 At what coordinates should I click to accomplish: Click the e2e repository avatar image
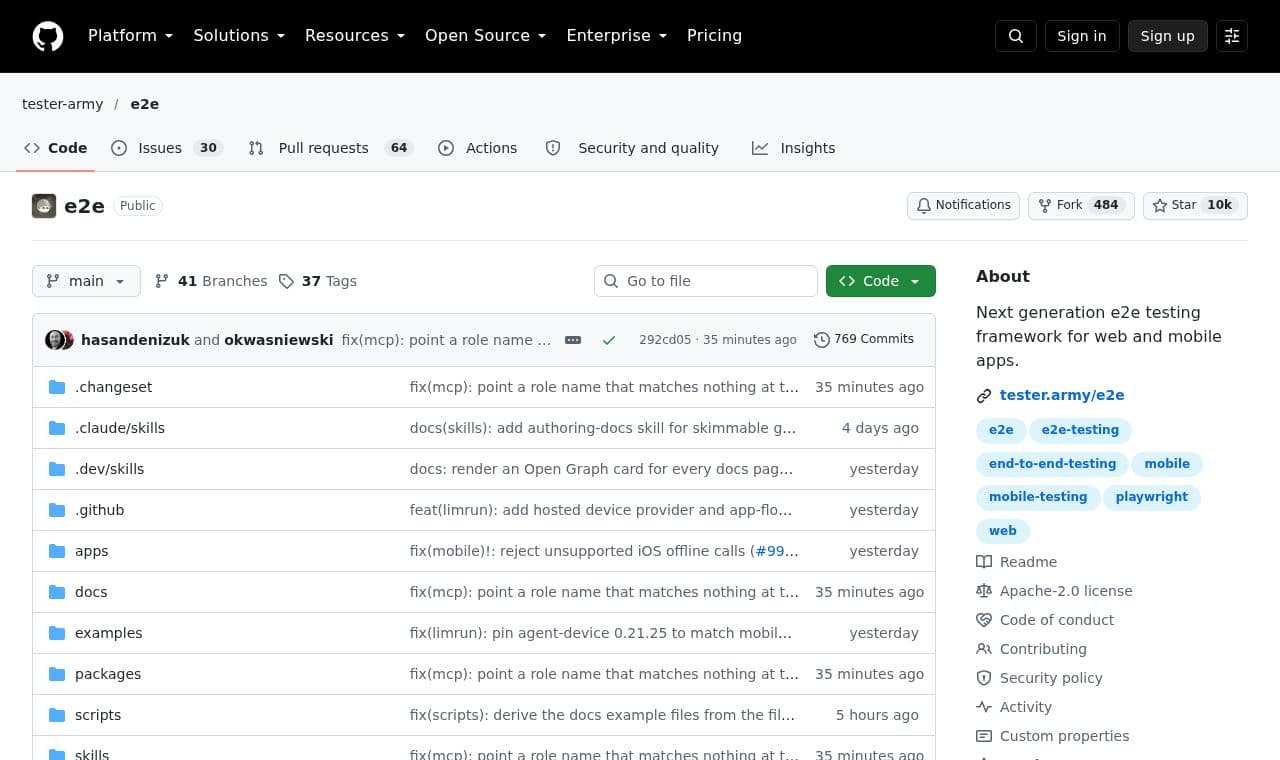(44, 206)
